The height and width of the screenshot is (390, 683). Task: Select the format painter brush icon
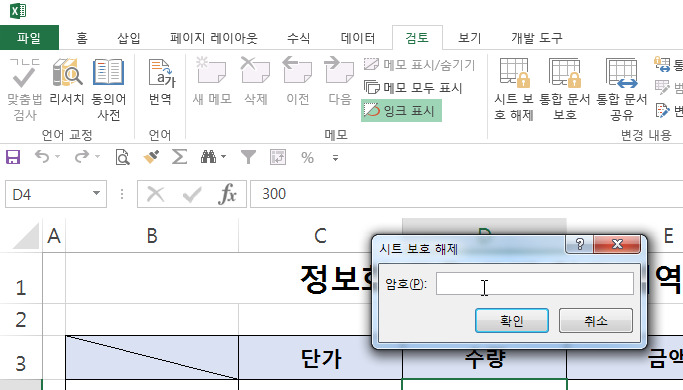click(151, 157)
